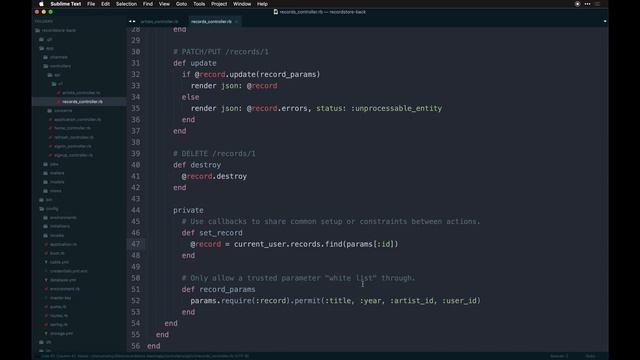This screenshot has height=360, width=640.
Task: Click the Ruby icon beside routes.rb
Action: click(x=46, y=316)
